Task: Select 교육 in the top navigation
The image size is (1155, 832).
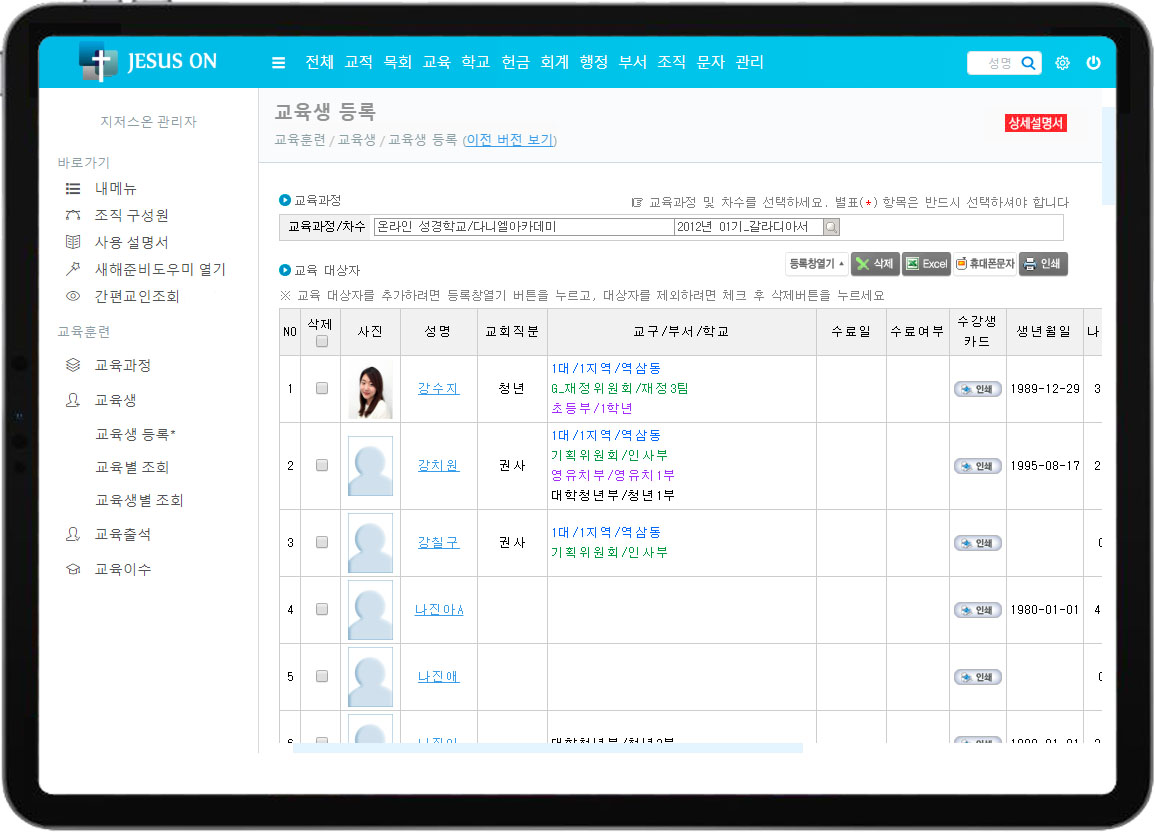Action: (x=437, y=62)
